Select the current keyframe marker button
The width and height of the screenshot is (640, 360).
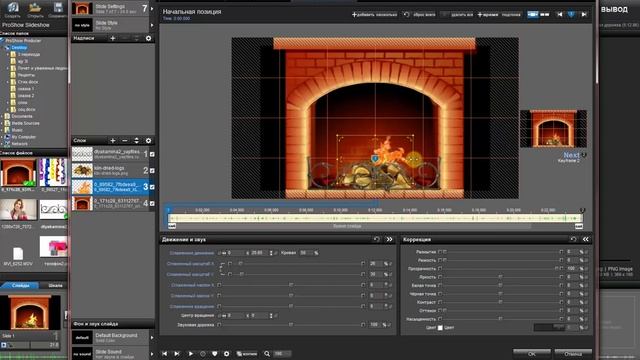[x=571, y=14]
